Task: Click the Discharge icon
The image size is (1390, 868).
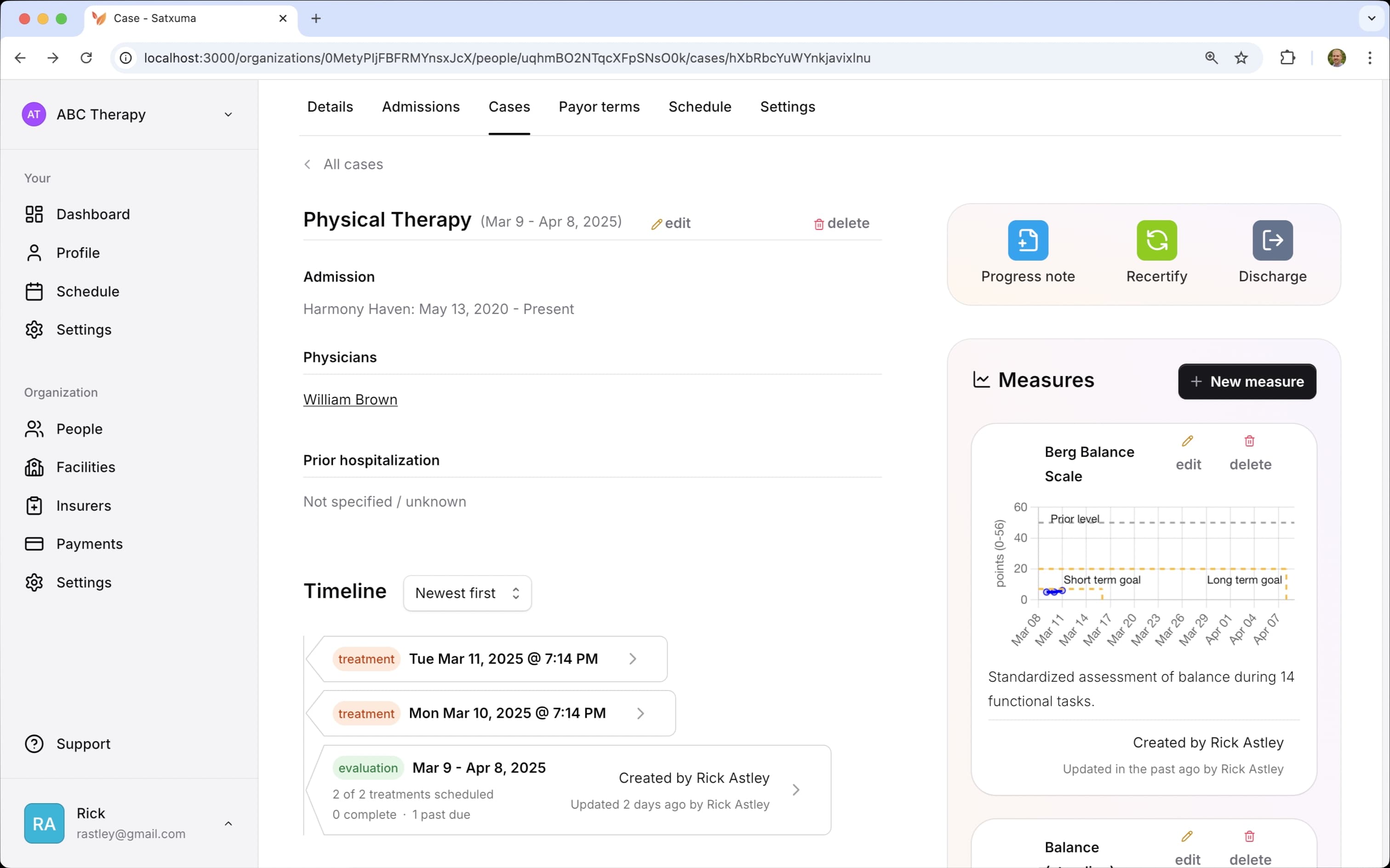Action: coord(1272,240)
